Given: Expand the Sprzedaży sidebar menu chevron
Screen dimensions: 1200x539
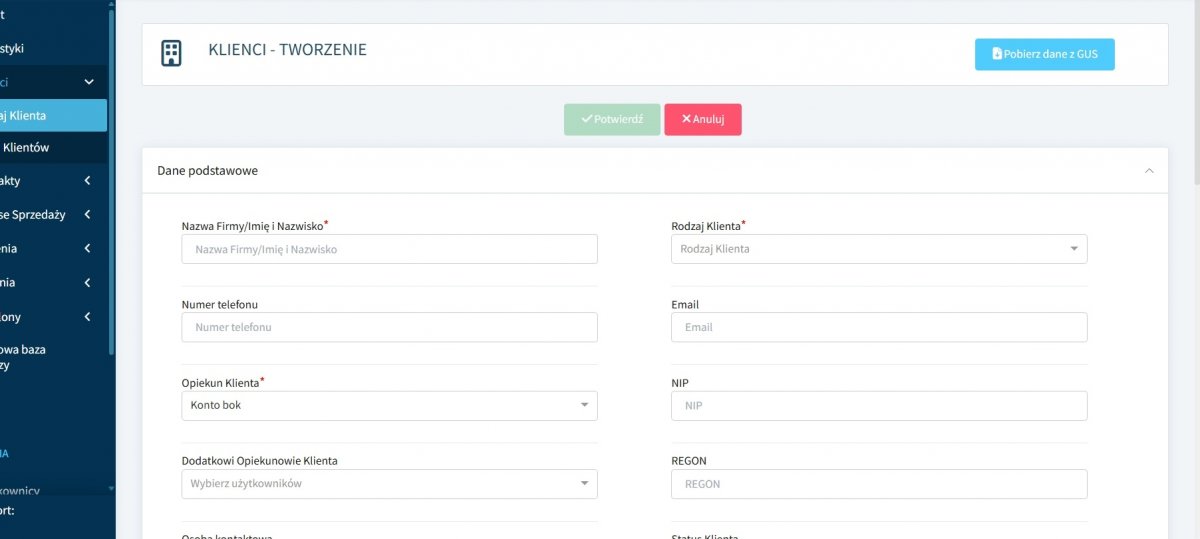Looking at the screenshot, I should point(88,214).
